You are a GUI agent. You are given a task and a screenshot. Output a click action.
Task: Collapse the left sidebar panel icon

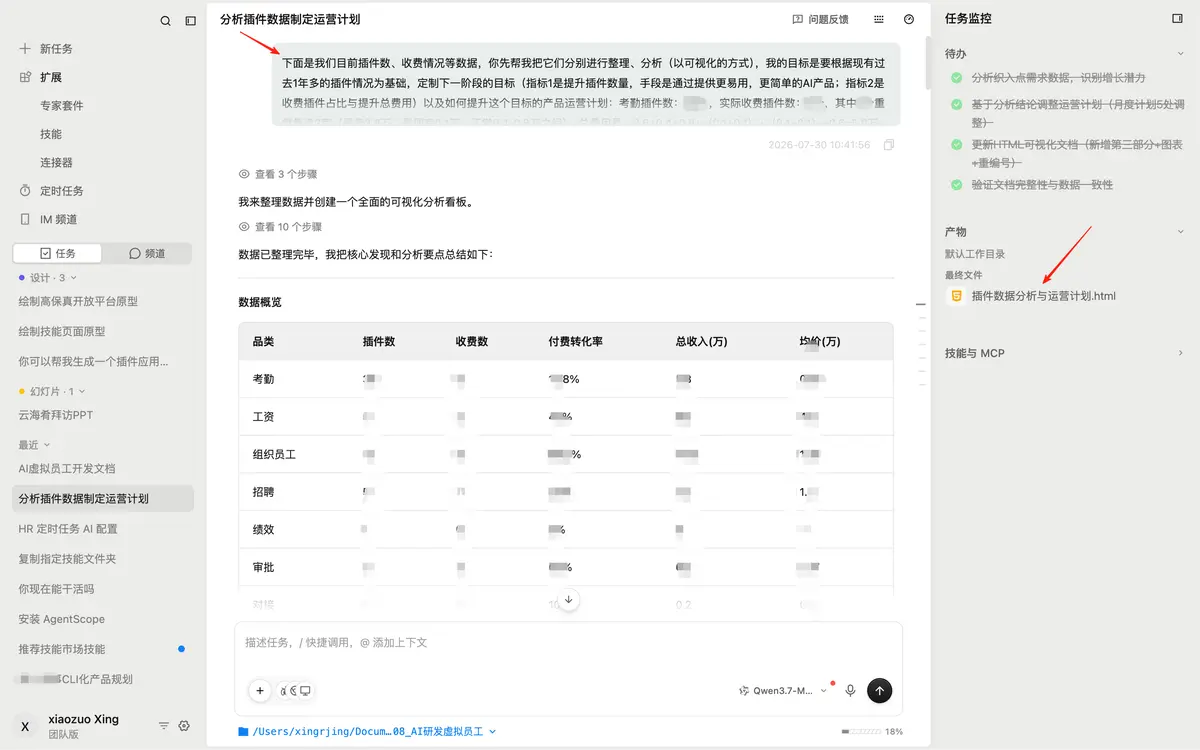(x=191, y=21)
